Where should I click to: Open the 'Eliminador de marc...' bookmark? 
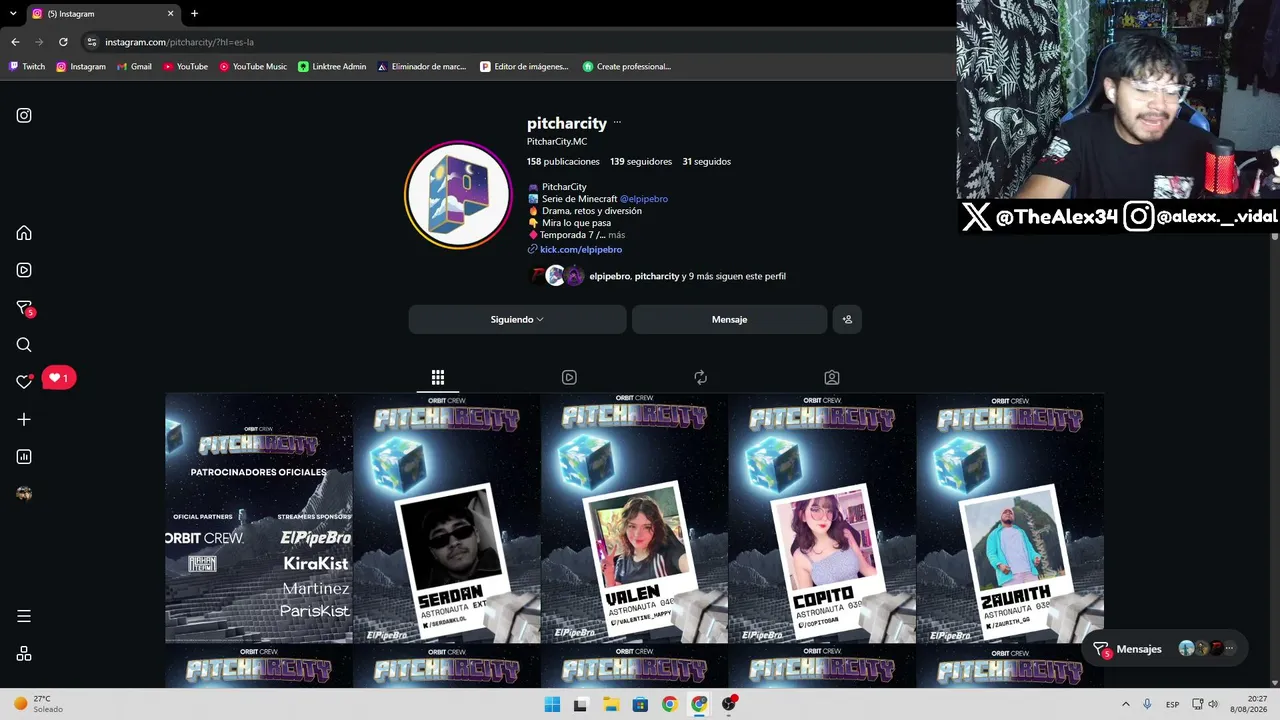click(x=422, y=67)
